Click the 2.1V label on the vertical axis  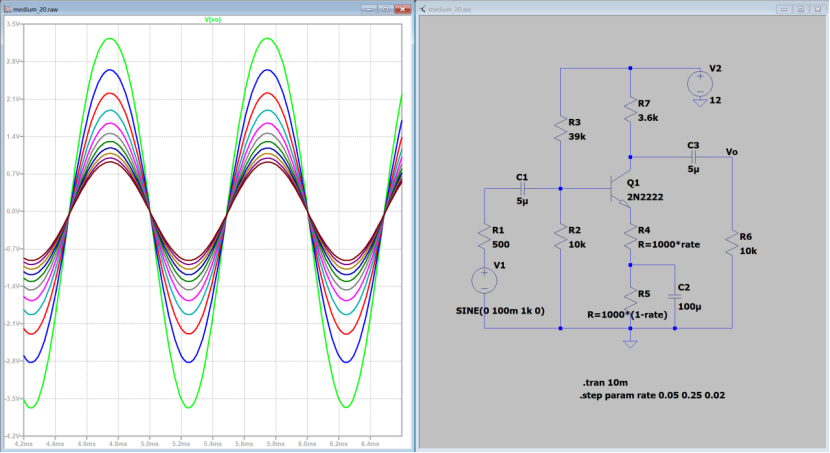pos(14,99)
